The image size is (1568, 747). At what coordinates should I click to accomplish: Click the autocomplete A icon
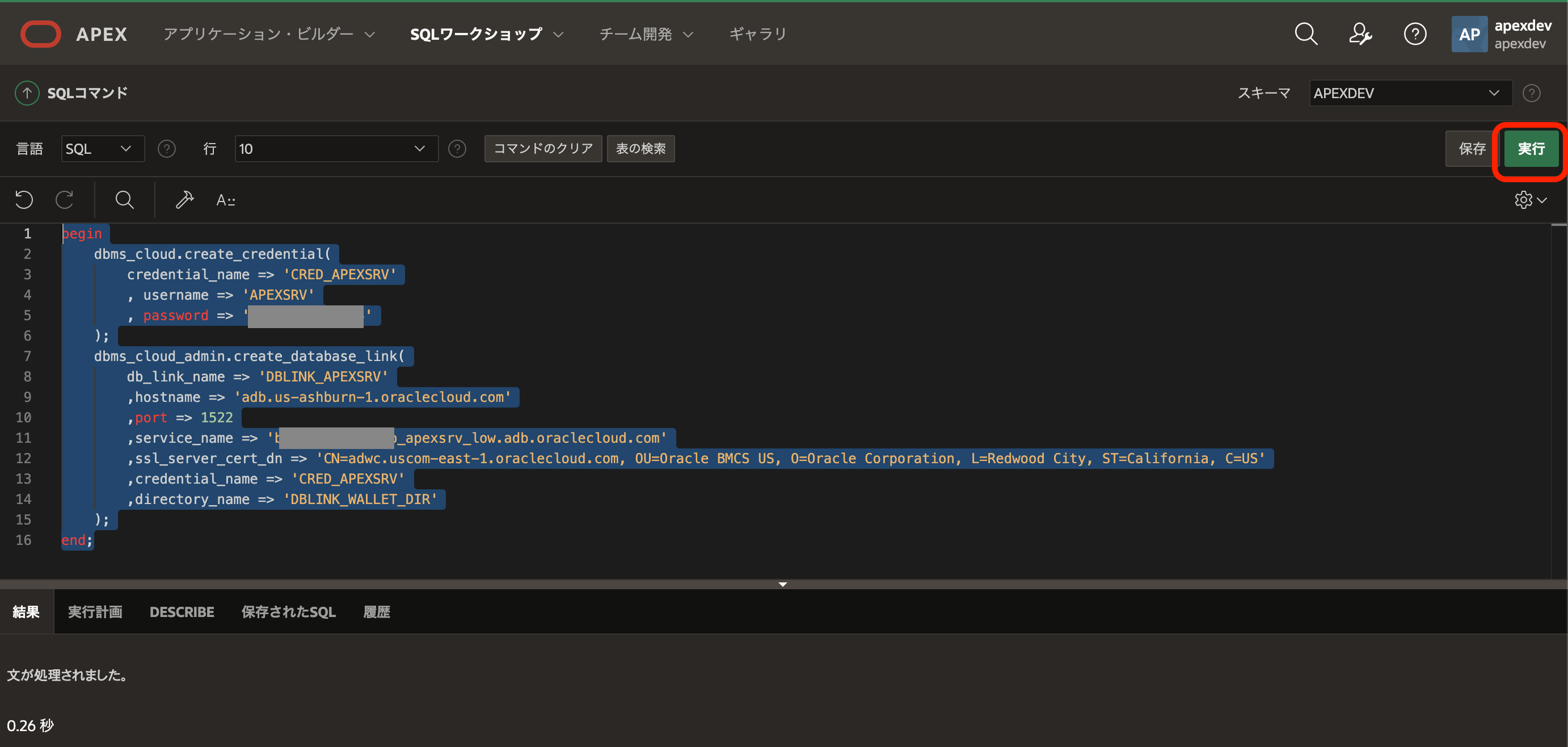[x=225, y=200]
